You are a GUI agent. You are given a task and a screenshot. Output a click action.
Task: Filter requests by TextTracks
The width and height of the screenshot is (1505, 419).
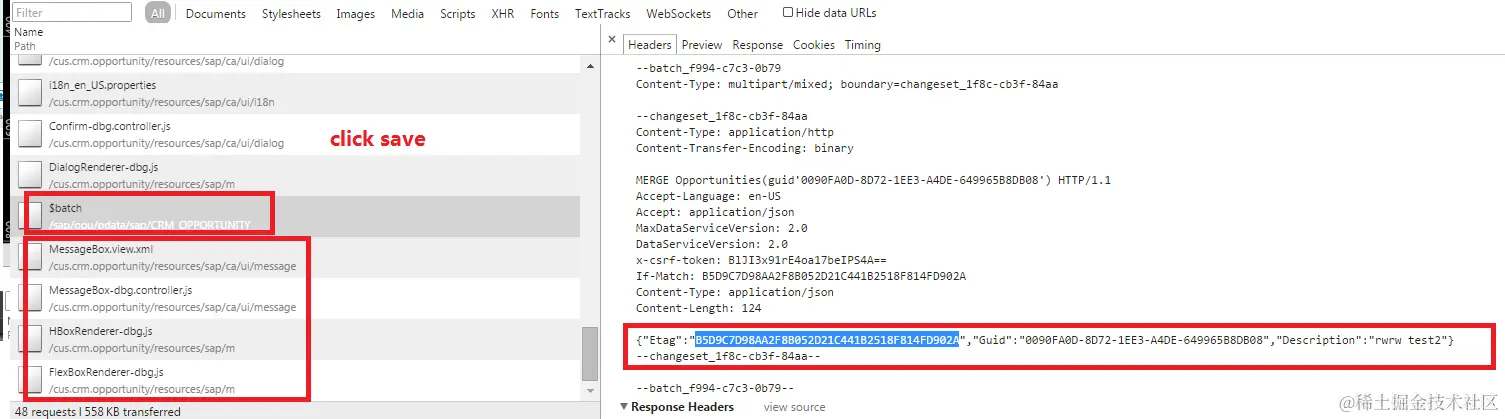pyautogui.click(x=603, y=14)
